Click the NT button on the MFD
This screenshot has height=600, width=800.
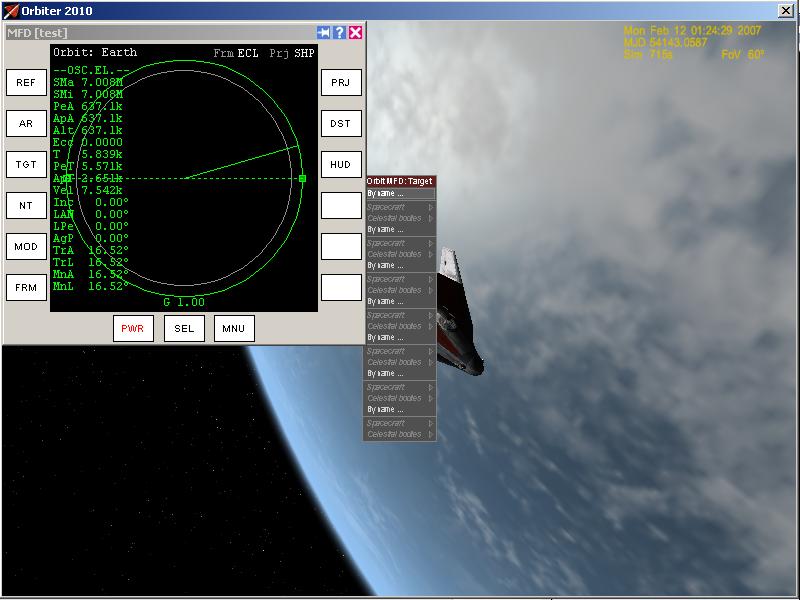[x=26, y=206]
